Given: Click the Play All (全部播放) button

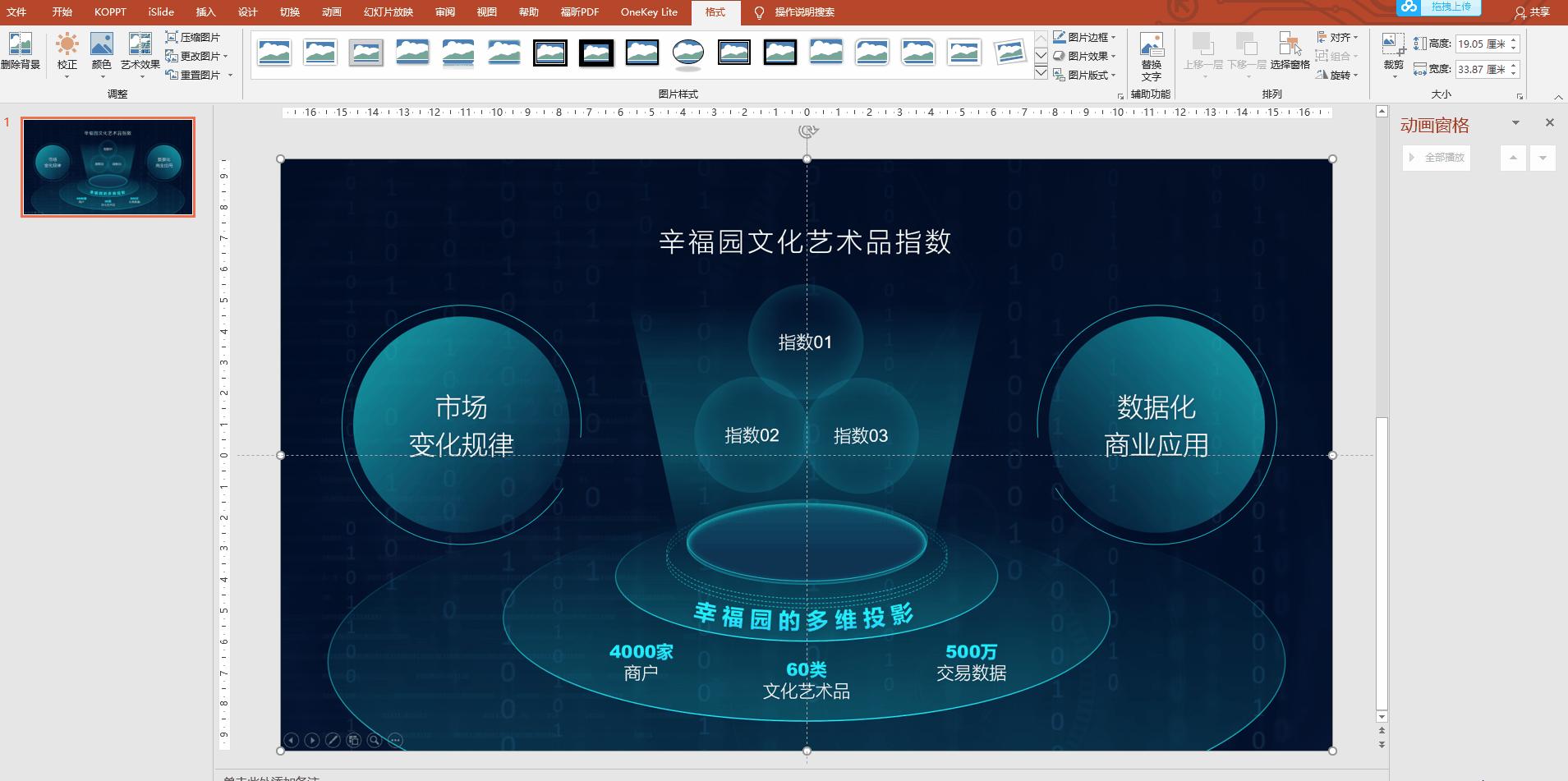Looking at the screenshot, I should coord(1437,158).
